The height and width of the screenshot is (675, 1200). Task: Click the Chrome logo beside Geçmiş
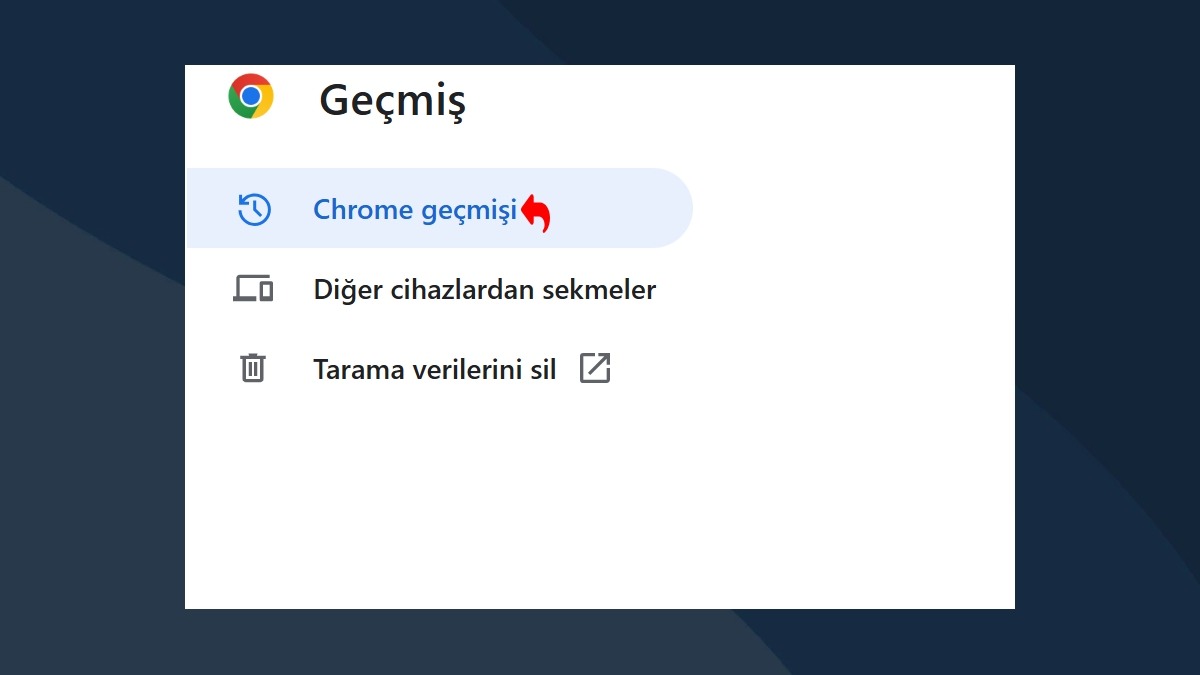click(251, 96)
